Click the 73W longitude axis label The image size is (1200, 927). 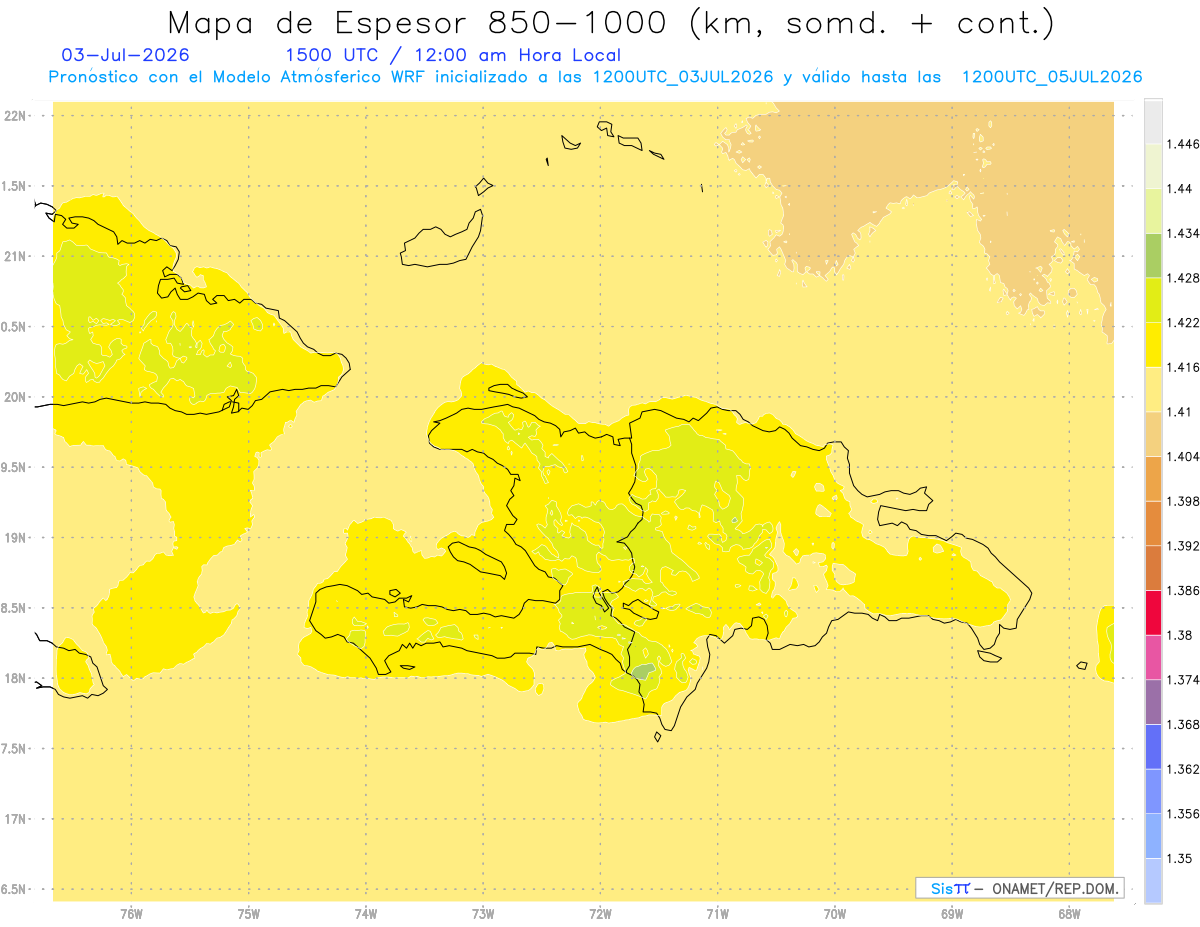[483, 913]
